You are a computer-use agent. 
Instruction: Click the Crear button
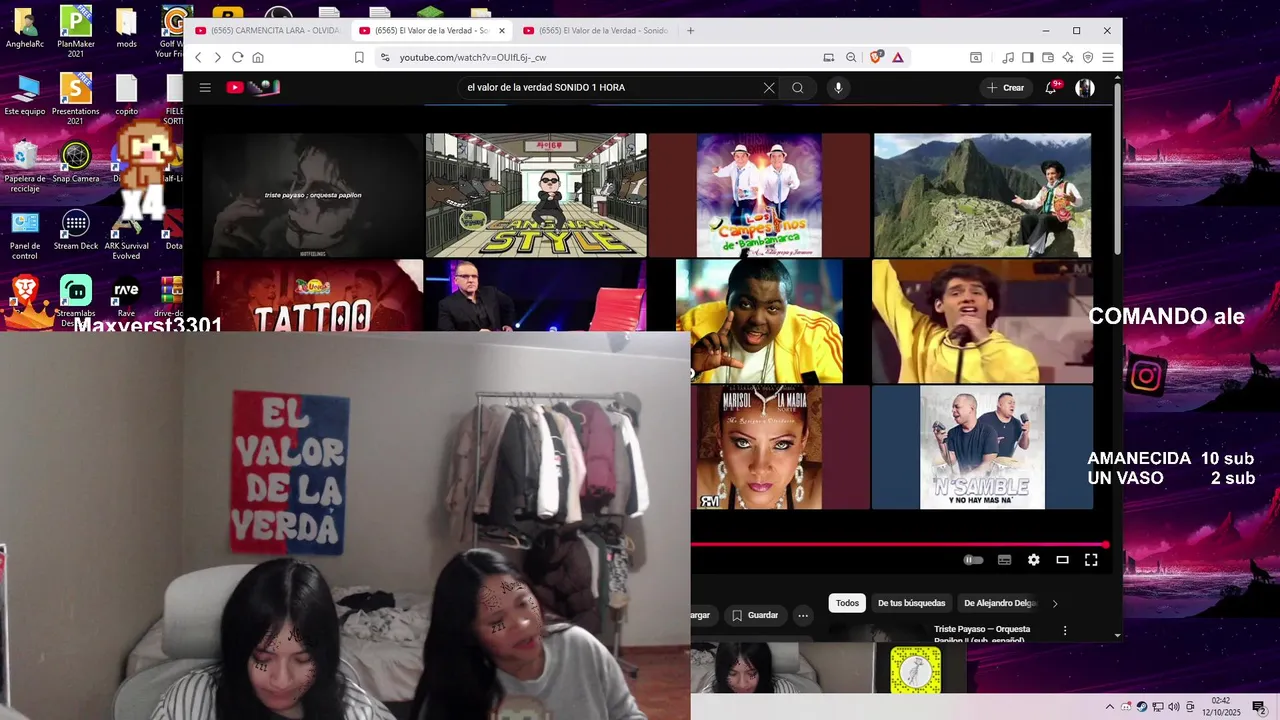pyautogui.click(x=1005, y=88)
